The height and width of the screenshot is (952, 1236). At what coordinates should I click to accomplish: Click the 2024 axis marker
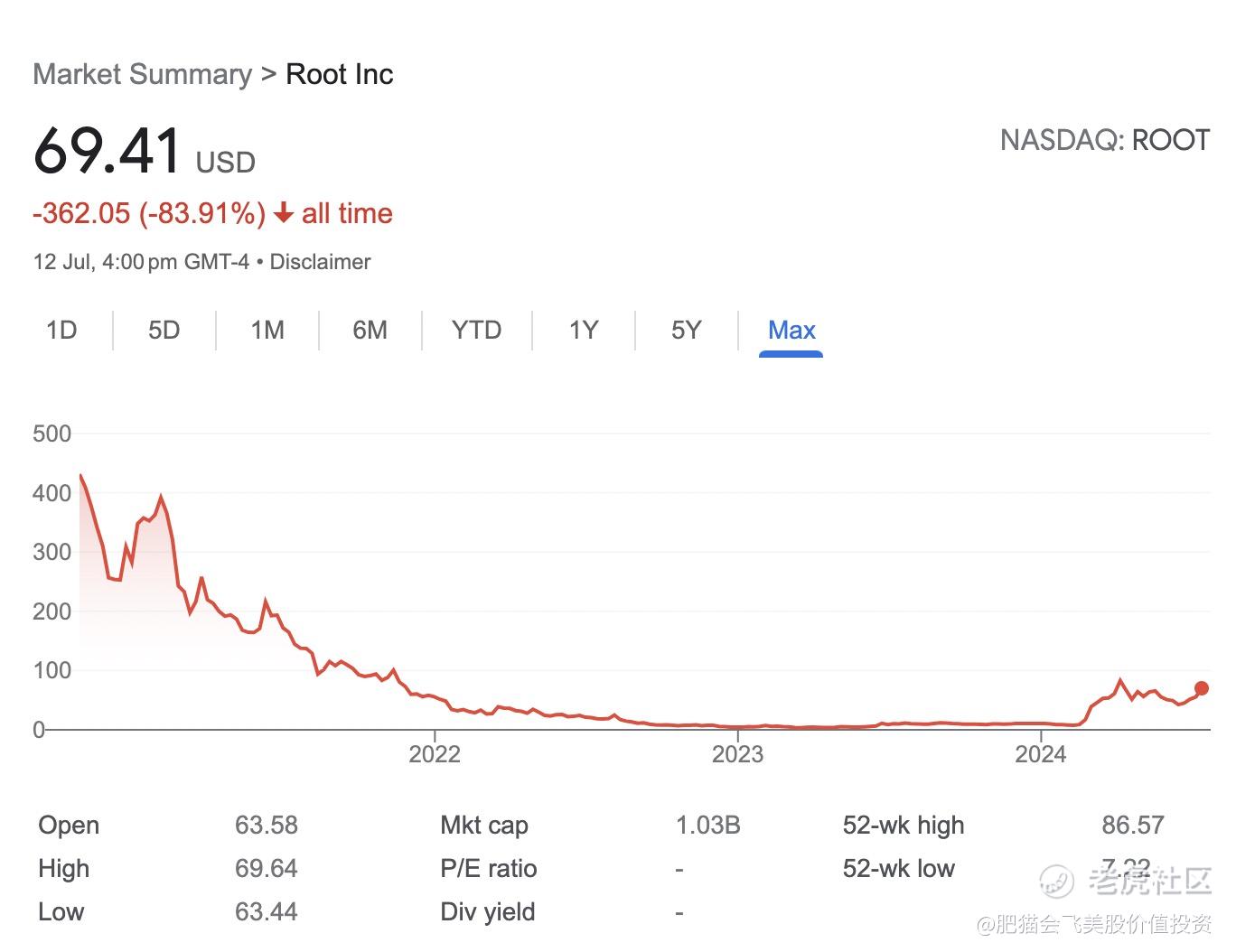coord(1040,754)
